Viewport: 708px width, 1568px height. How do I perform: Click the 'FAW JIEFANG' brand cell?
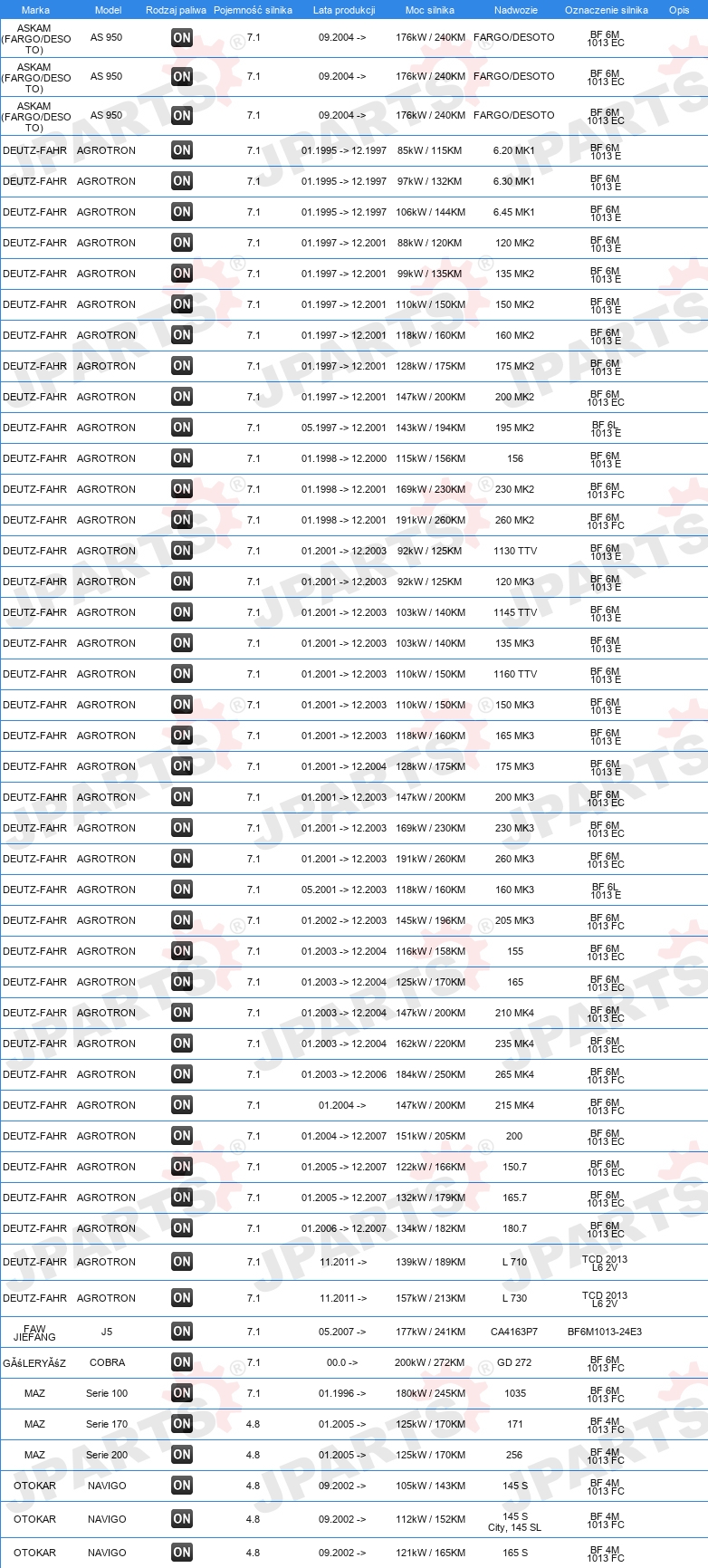pyautogui.click(x=34, y=1332)
